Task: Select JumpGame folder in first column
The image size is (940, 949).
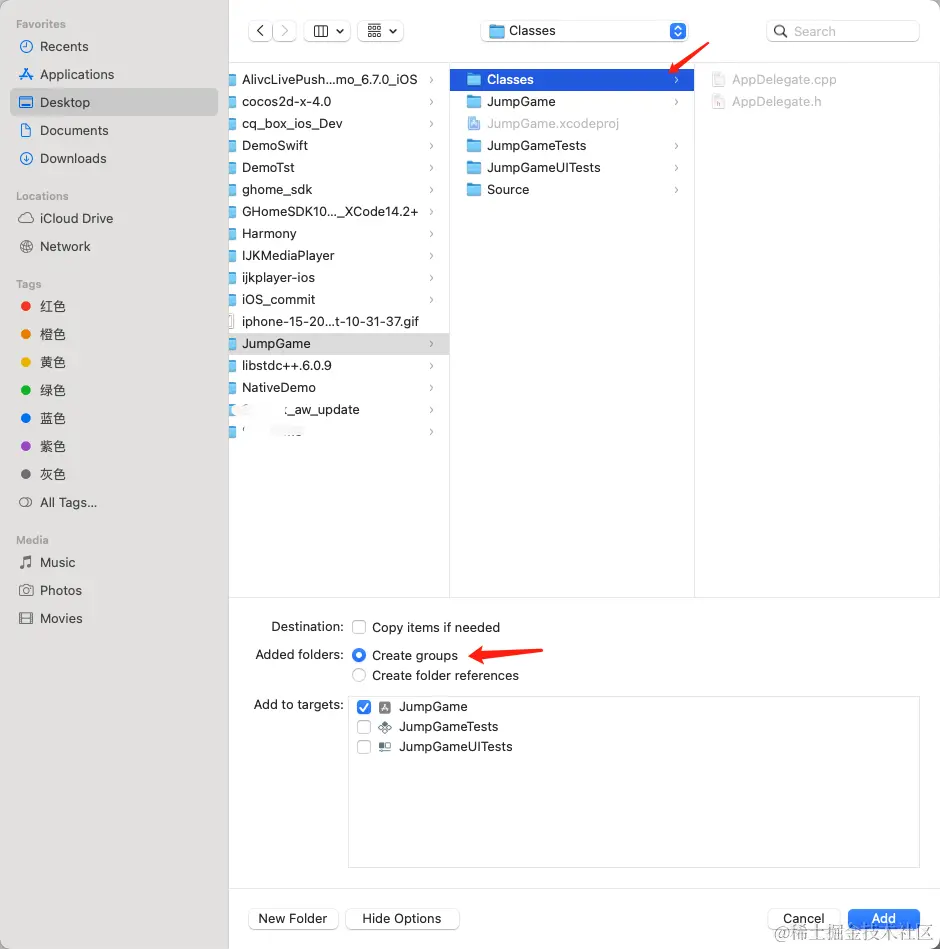Action: (339, 344)
